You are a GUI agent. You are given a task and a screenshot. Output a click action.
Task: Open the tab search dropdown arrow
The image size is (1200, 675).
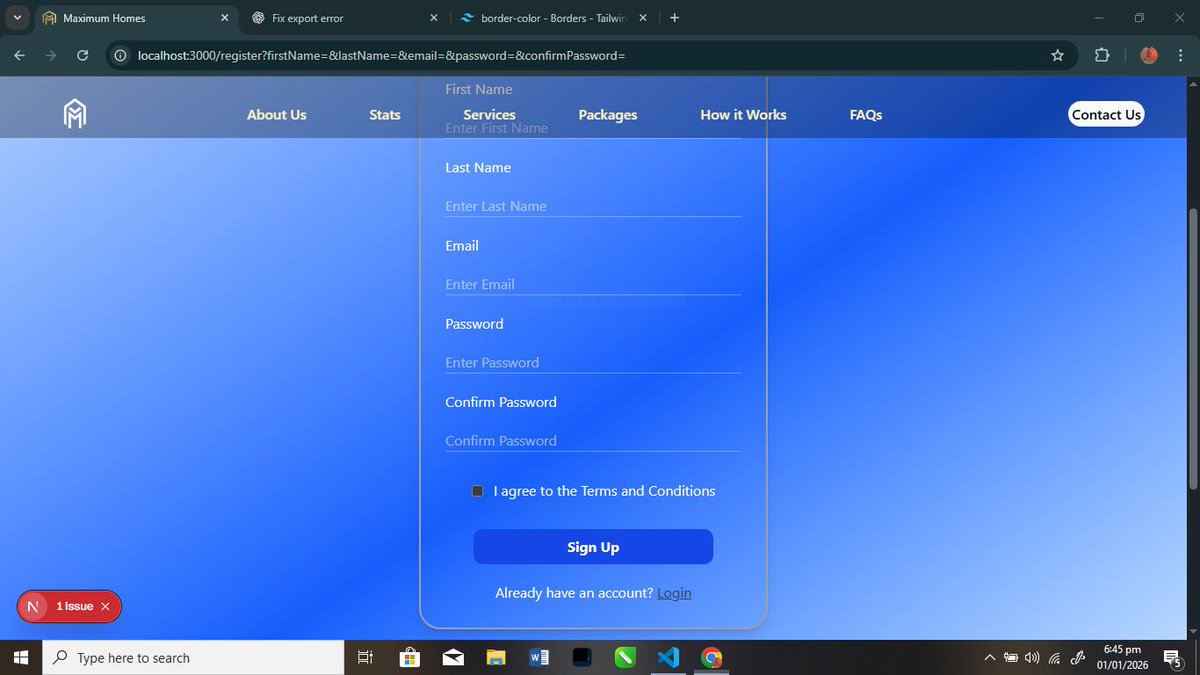17,18
